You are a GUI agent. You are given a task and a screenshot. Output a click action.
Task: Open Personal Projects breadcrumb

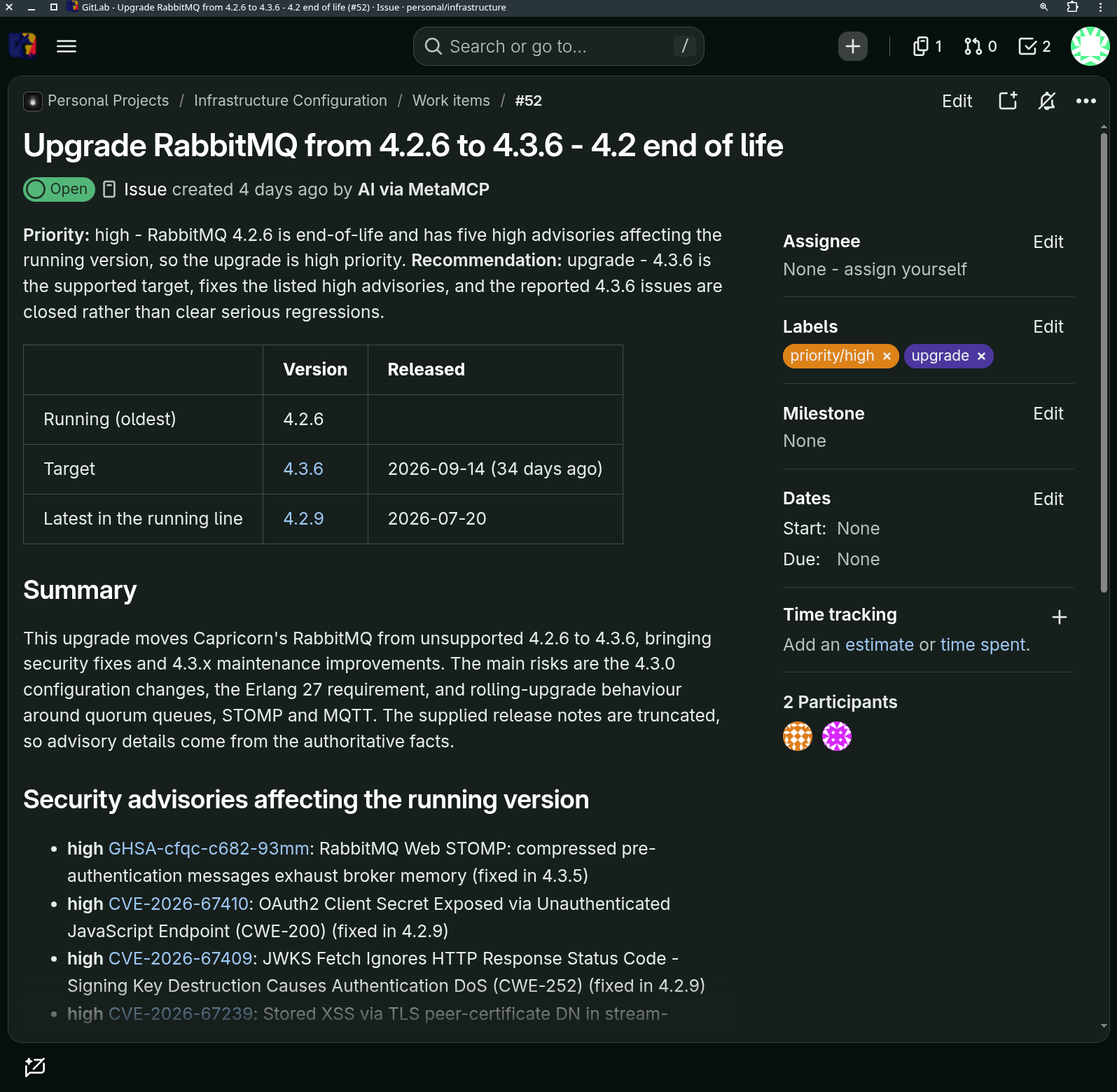pyautogui.click(x=108, y=101)
